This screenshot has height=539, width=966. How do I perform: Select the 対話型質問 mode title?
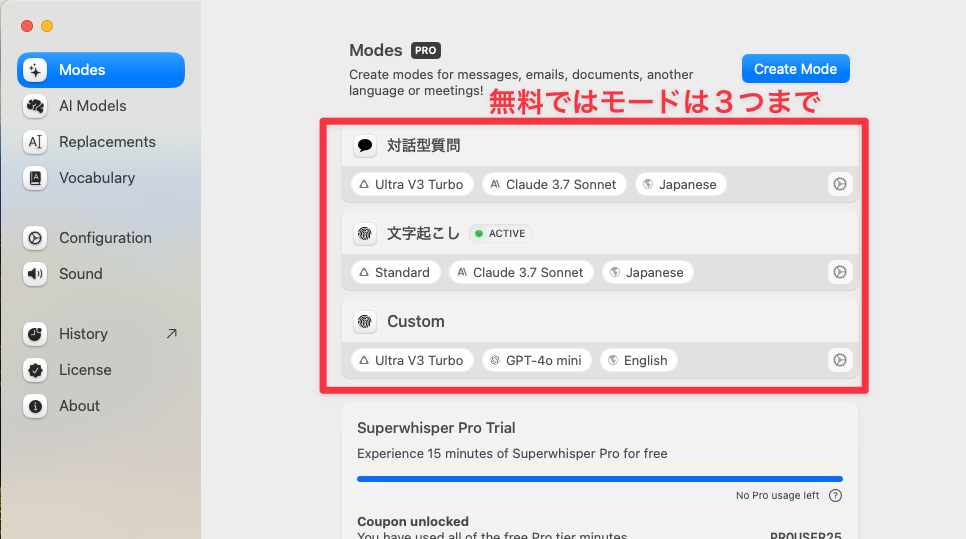[423, 145]
